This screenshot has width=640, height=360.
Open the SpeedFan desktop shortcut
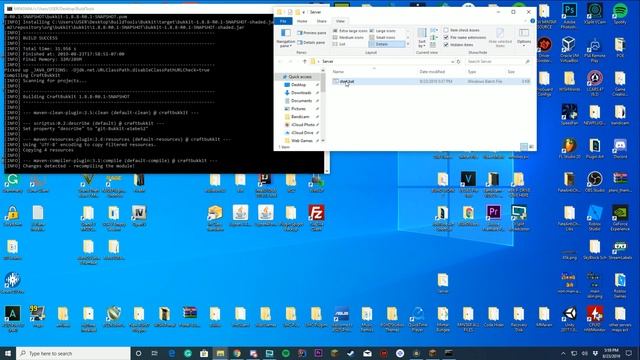[x=569, y=114]
